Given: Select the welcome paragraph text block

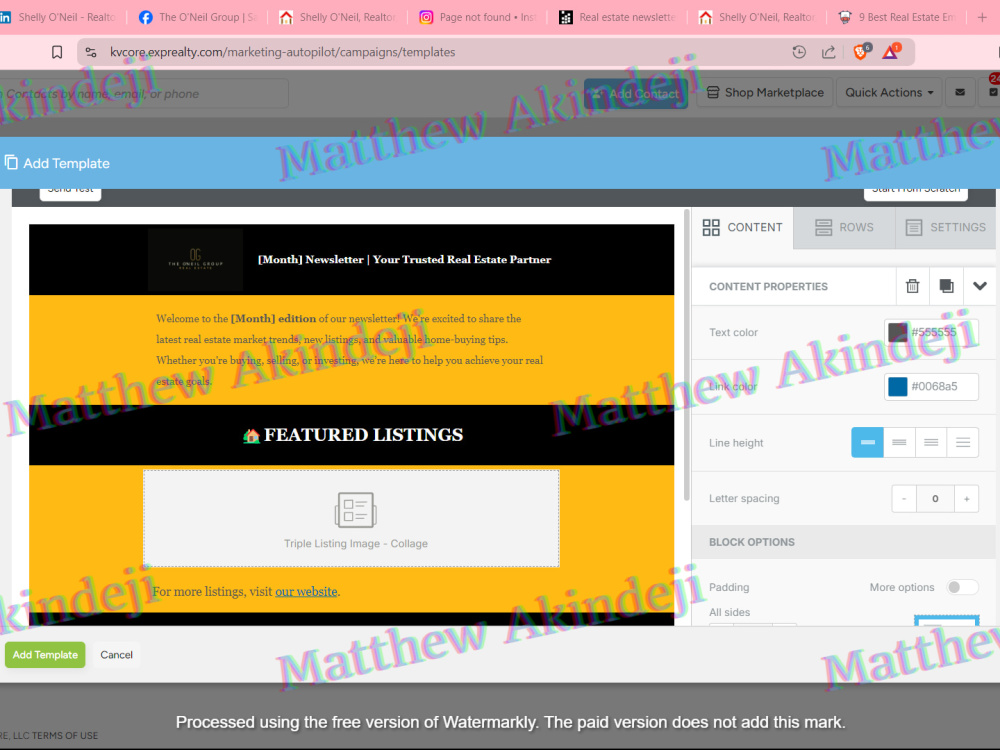Looking at the screenshot, I should tap(351, 350).
